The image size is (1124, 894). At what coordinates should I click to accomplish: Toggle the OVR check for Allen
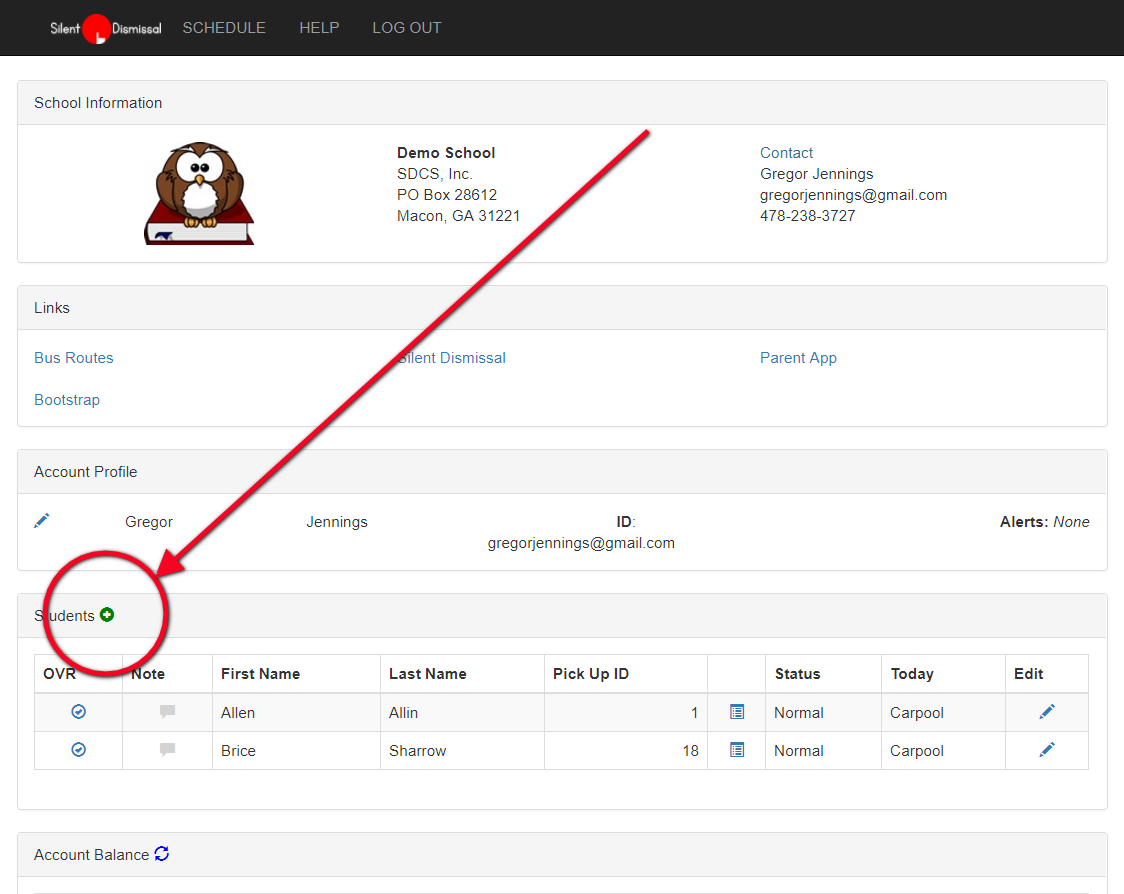(79, 712)
